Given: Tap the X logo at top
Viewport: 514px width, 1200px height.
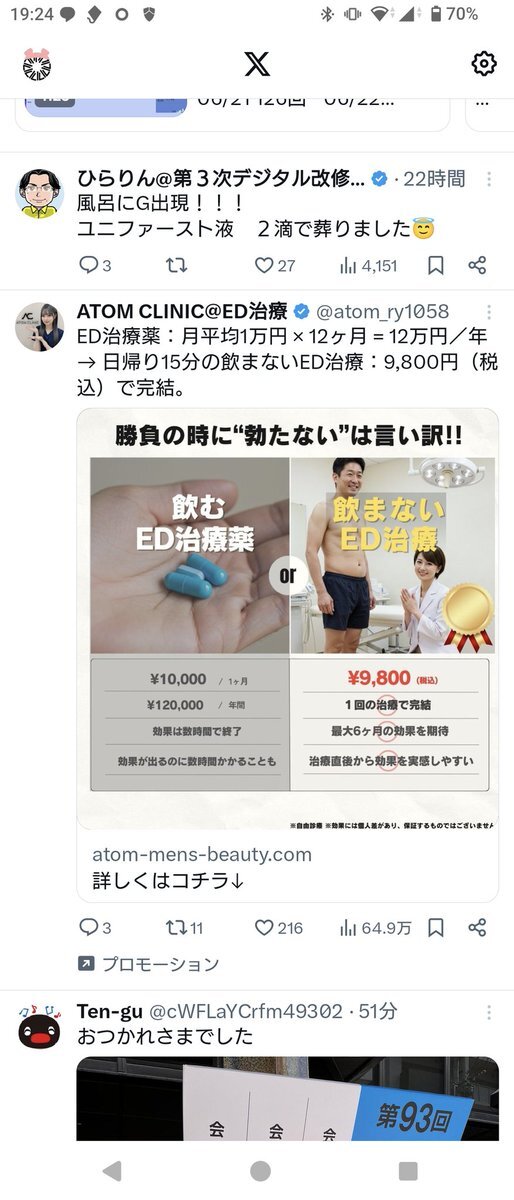Looking at the screenshot, I should 257,64.
